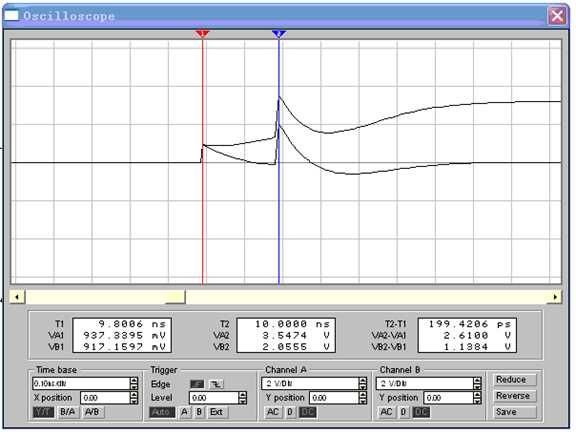Click Channel A Y position field
The height and width of the screenshot is (434, 576).
tap(334, 398)
